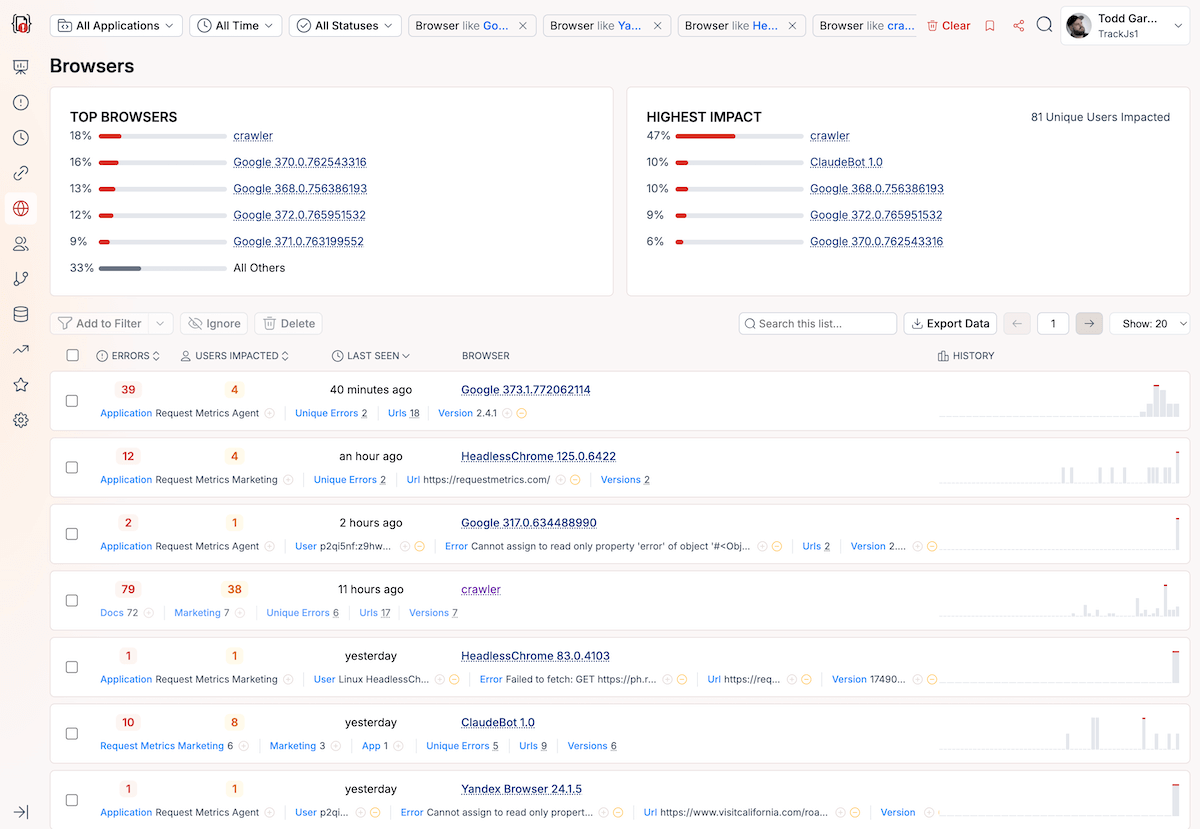
Task: Open the recent clock icon in sidebar
Action: (x=20, y=138)
